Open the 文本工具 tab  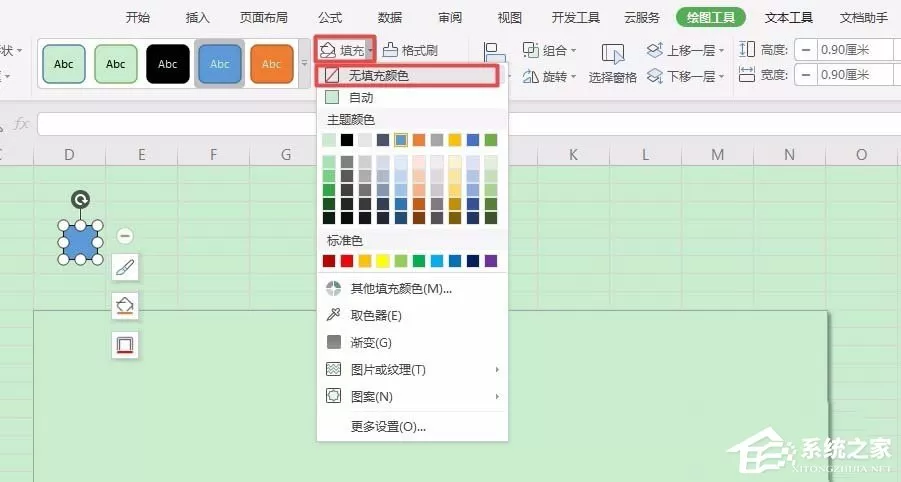[x=789, y=17]
